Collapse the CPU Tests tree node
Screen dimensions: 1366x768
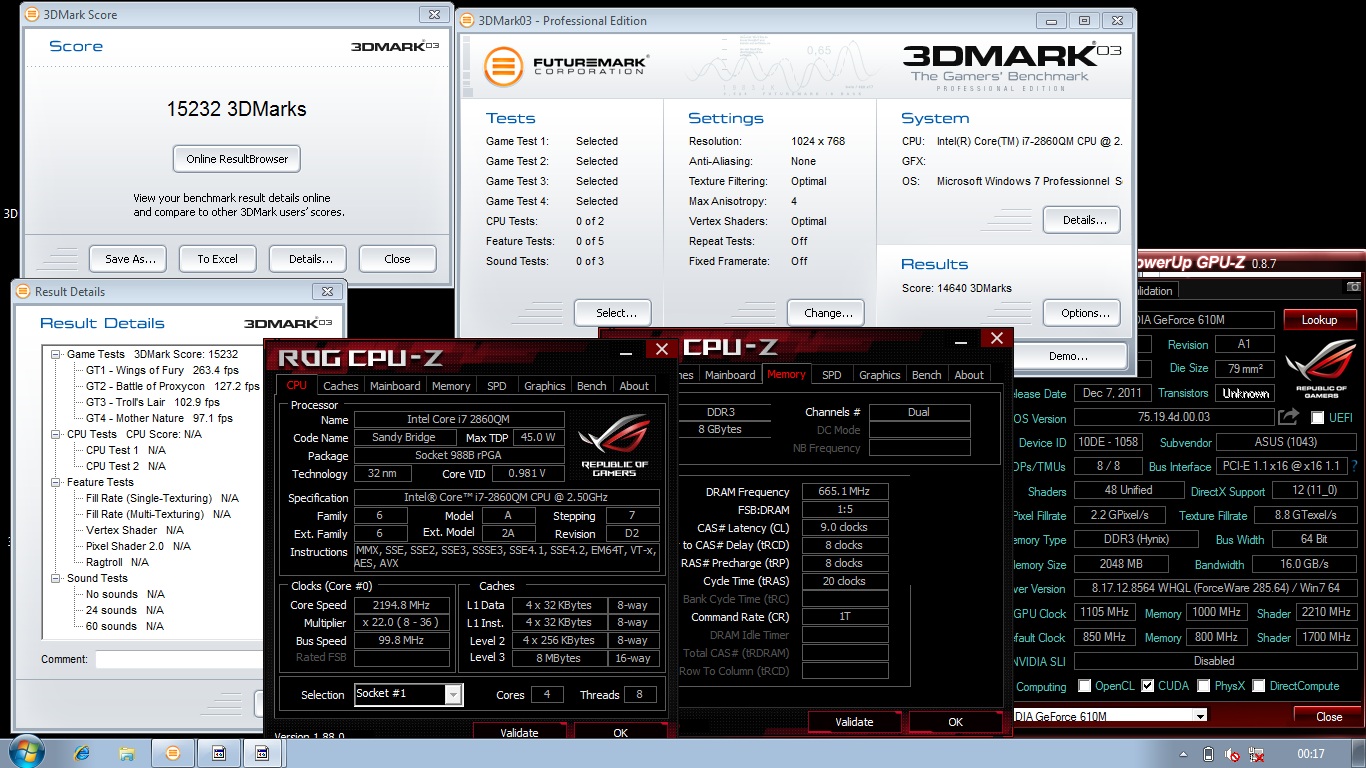click(x=56, y=434)
